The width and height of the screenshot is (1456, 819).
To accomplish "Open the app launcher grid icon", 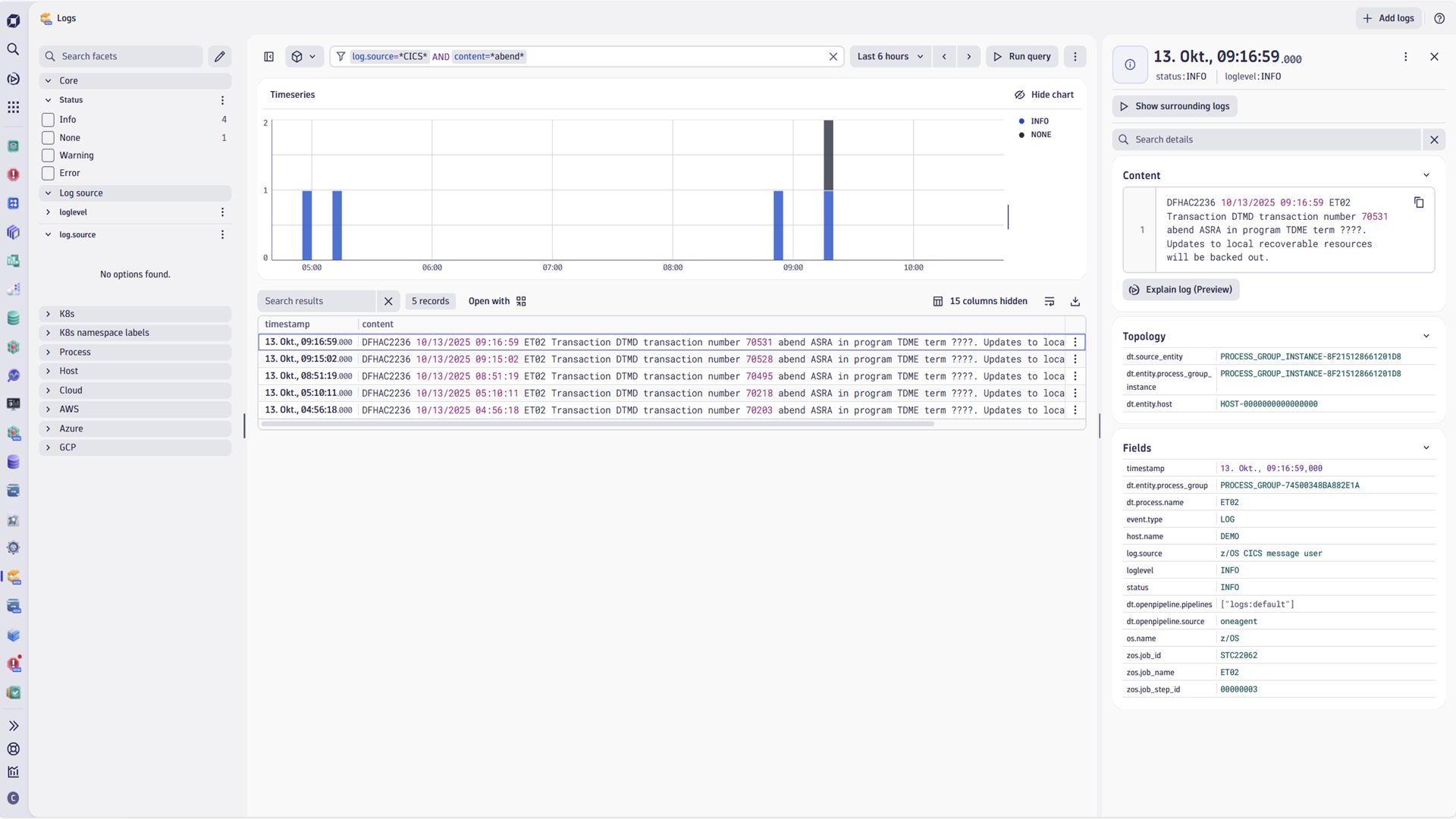I will pyautogui.click(x=13, y=107).
